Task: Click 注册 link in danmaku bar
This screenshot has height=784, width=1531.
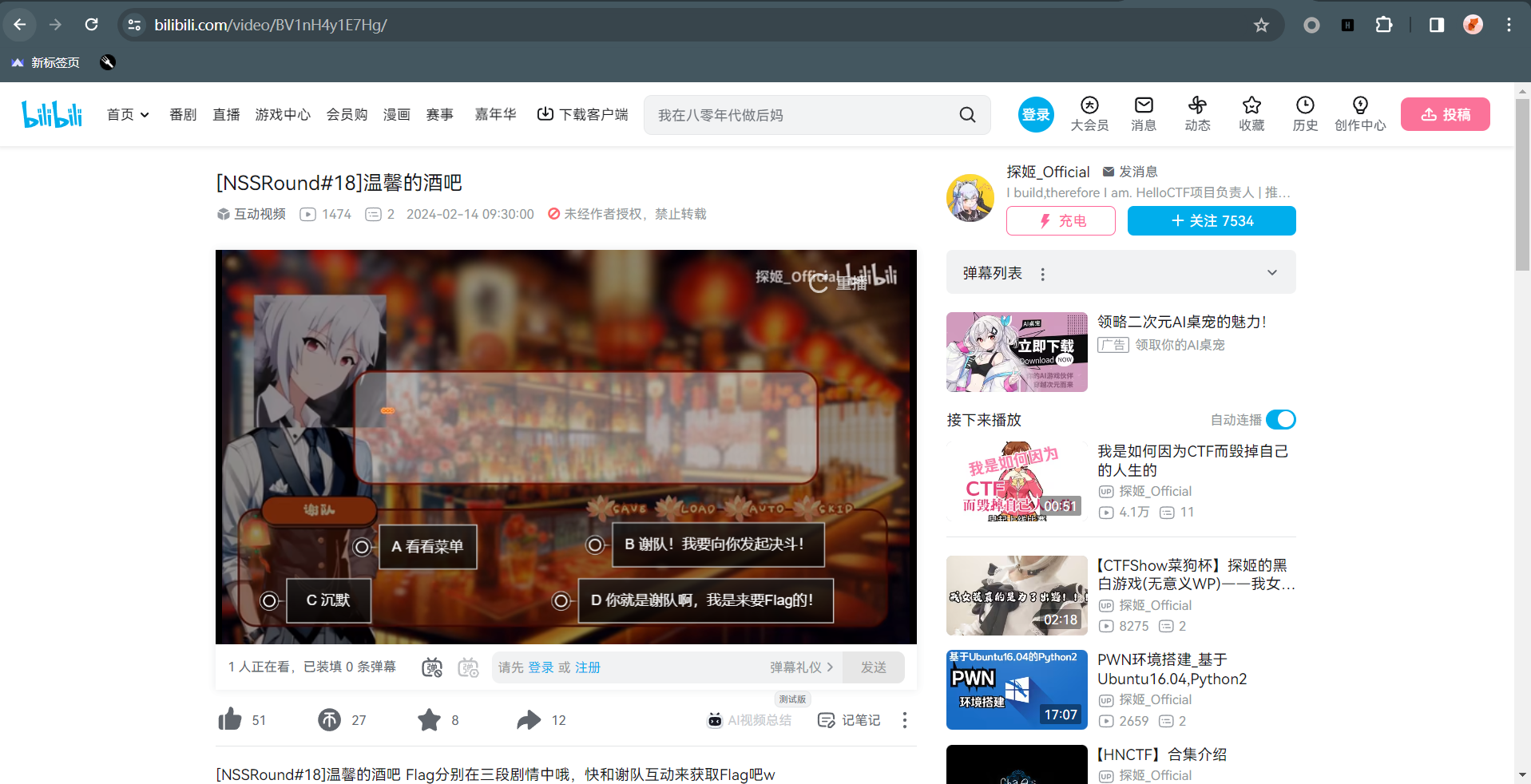Action: pos(588,667)
